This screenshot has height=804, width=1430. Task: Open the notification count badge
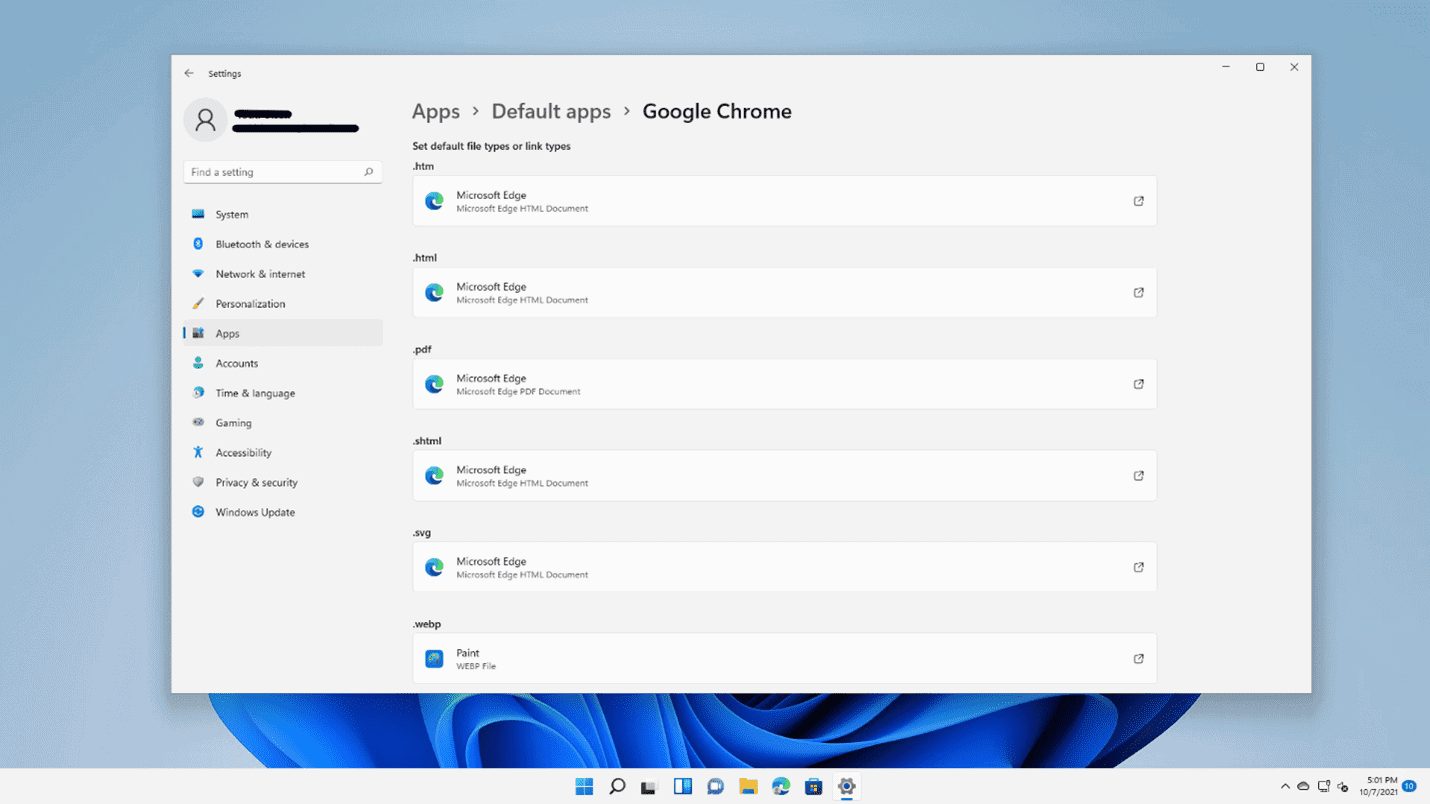point(1409,787)
